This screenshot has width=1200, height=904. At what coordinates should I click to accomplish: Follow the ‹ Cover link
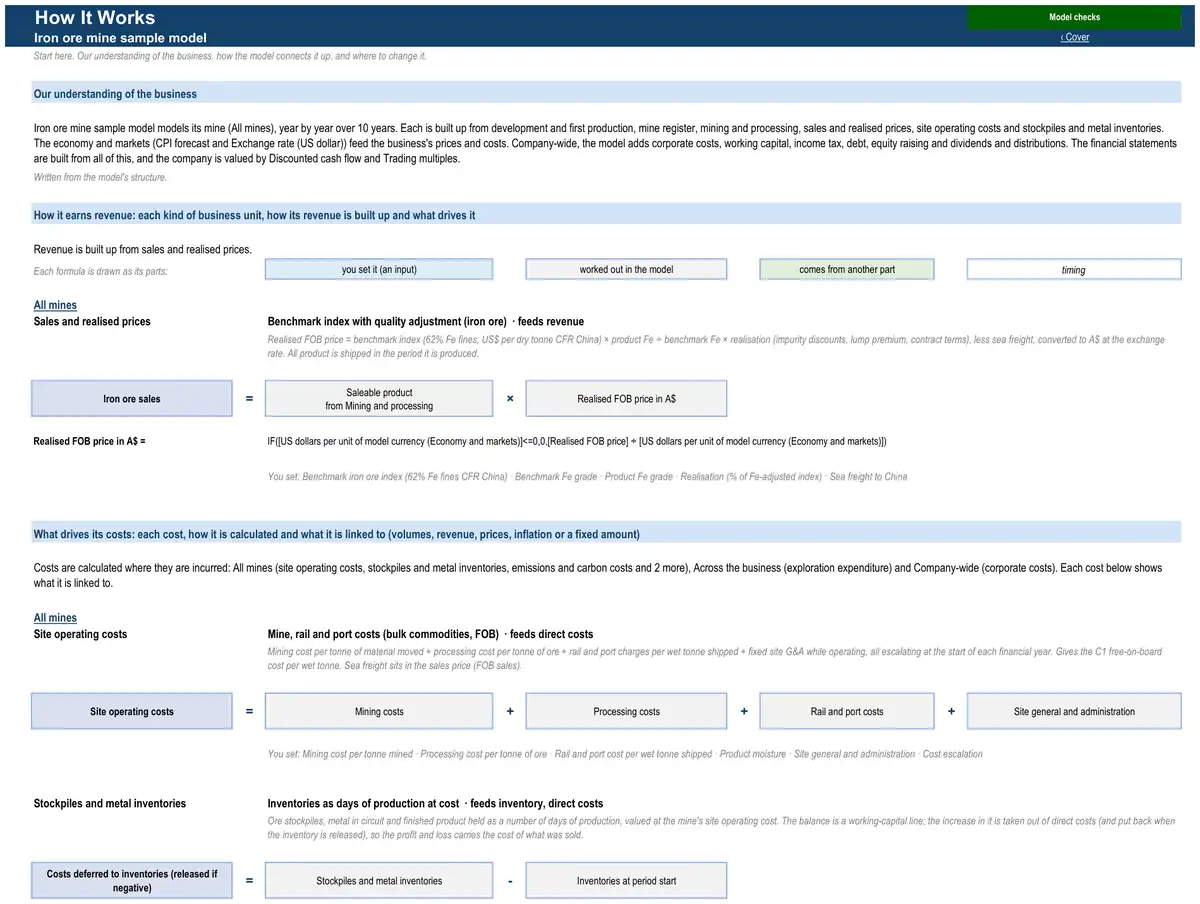(x=1075, y=37)
